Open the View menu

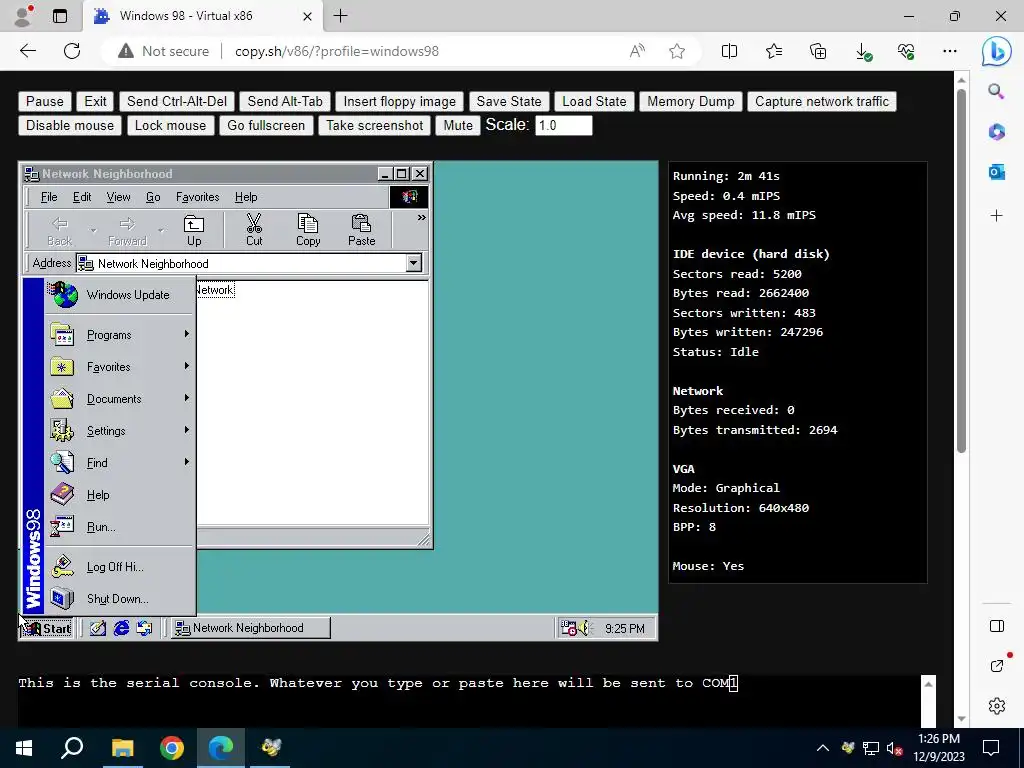point(118,197)
